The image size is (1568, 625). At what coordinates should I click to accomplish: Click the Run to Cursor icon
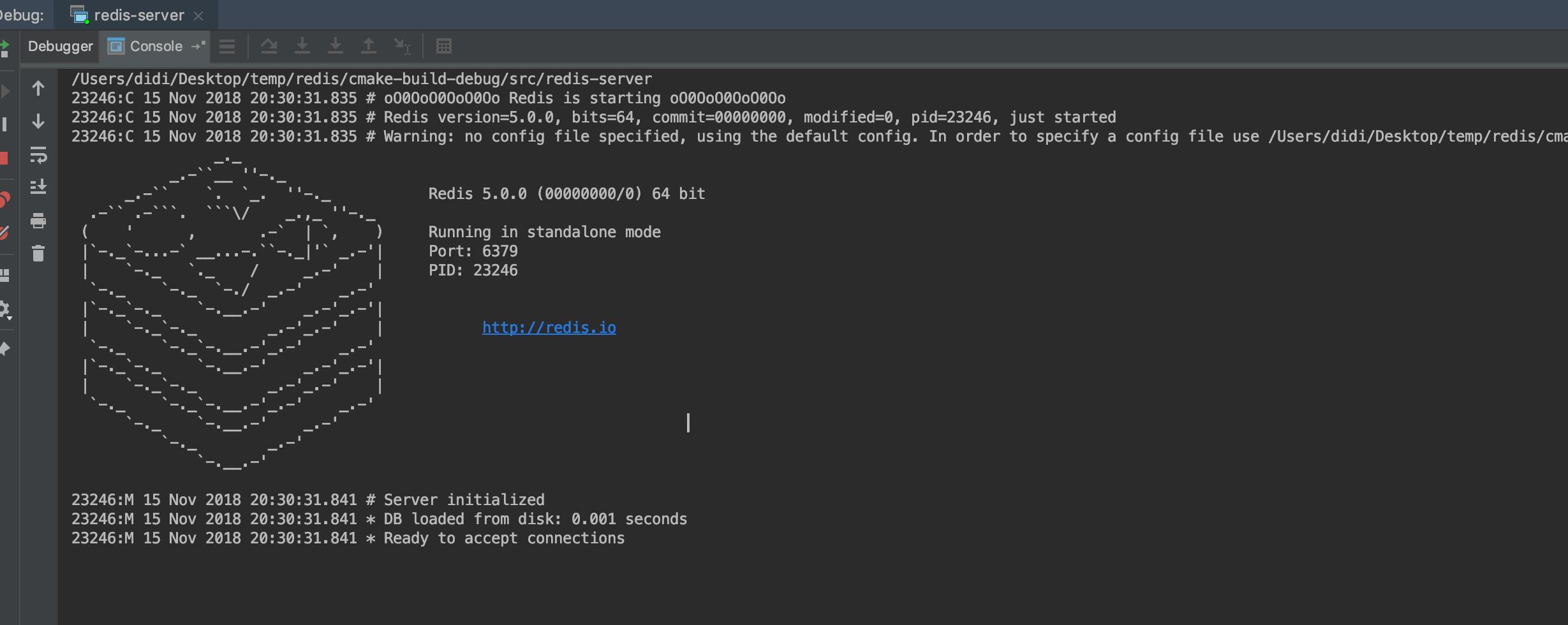point(402,46)
